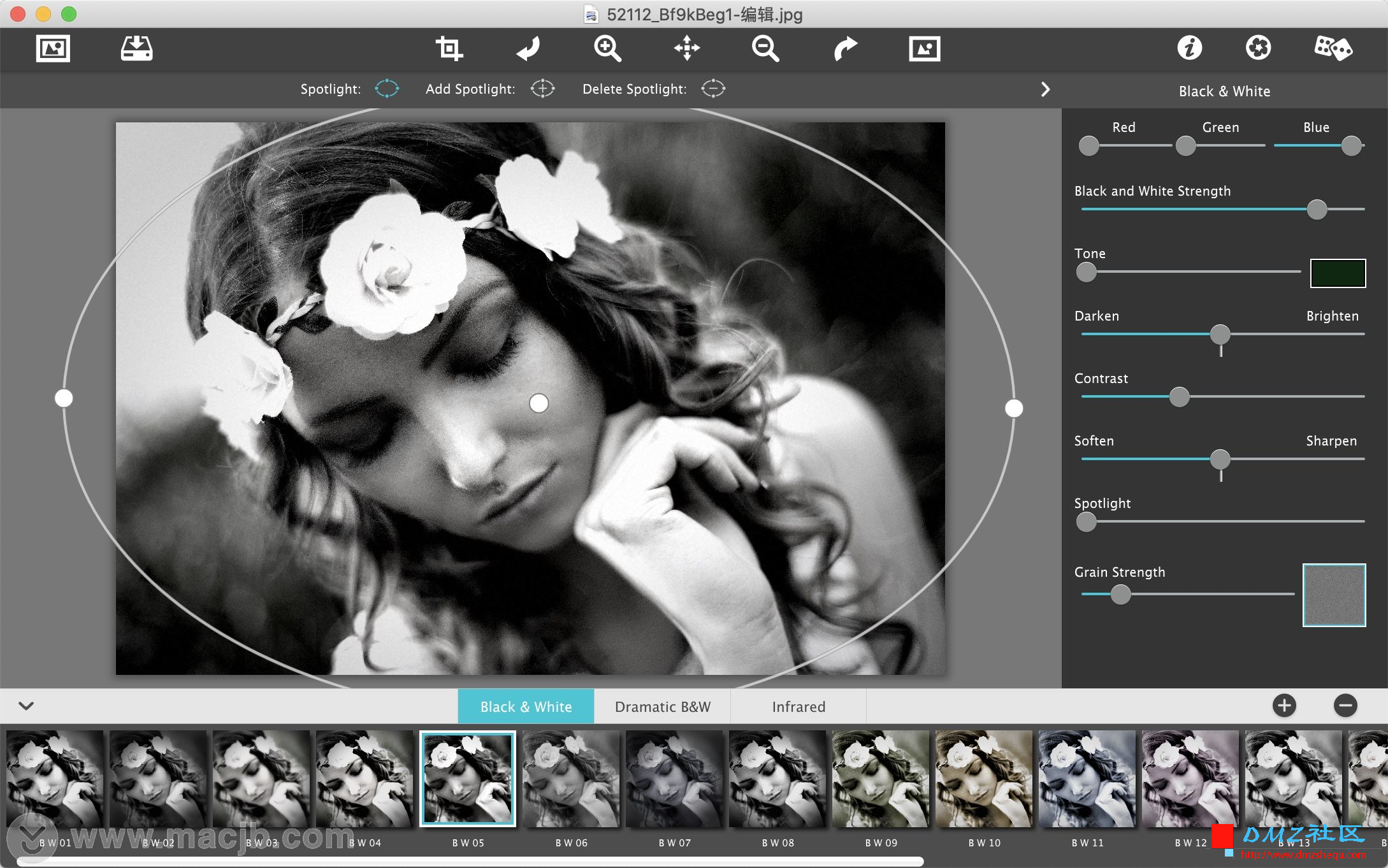Select the Spotlight dashed circle tool

[x=387, y=89]
